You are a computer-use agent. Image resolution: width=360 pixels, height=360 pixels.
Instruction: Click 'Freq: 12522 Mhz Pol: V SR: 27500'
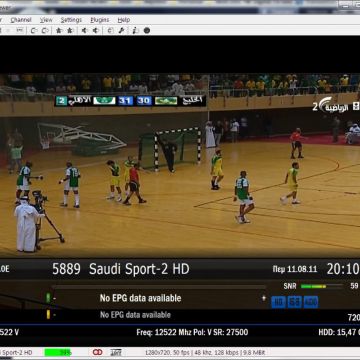(x=192, y=332)
